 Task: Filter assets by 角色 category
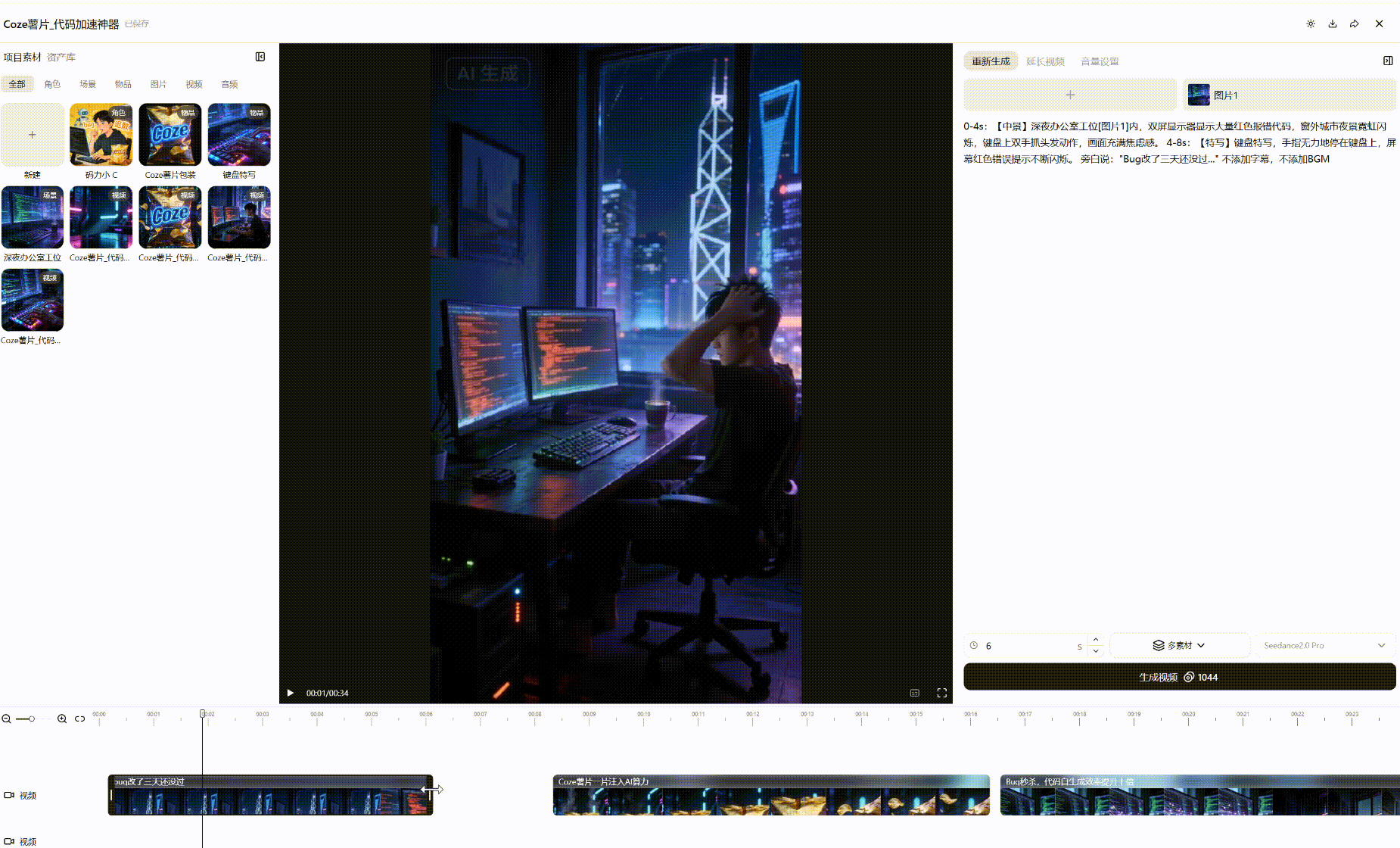click(x=52, y=84)
